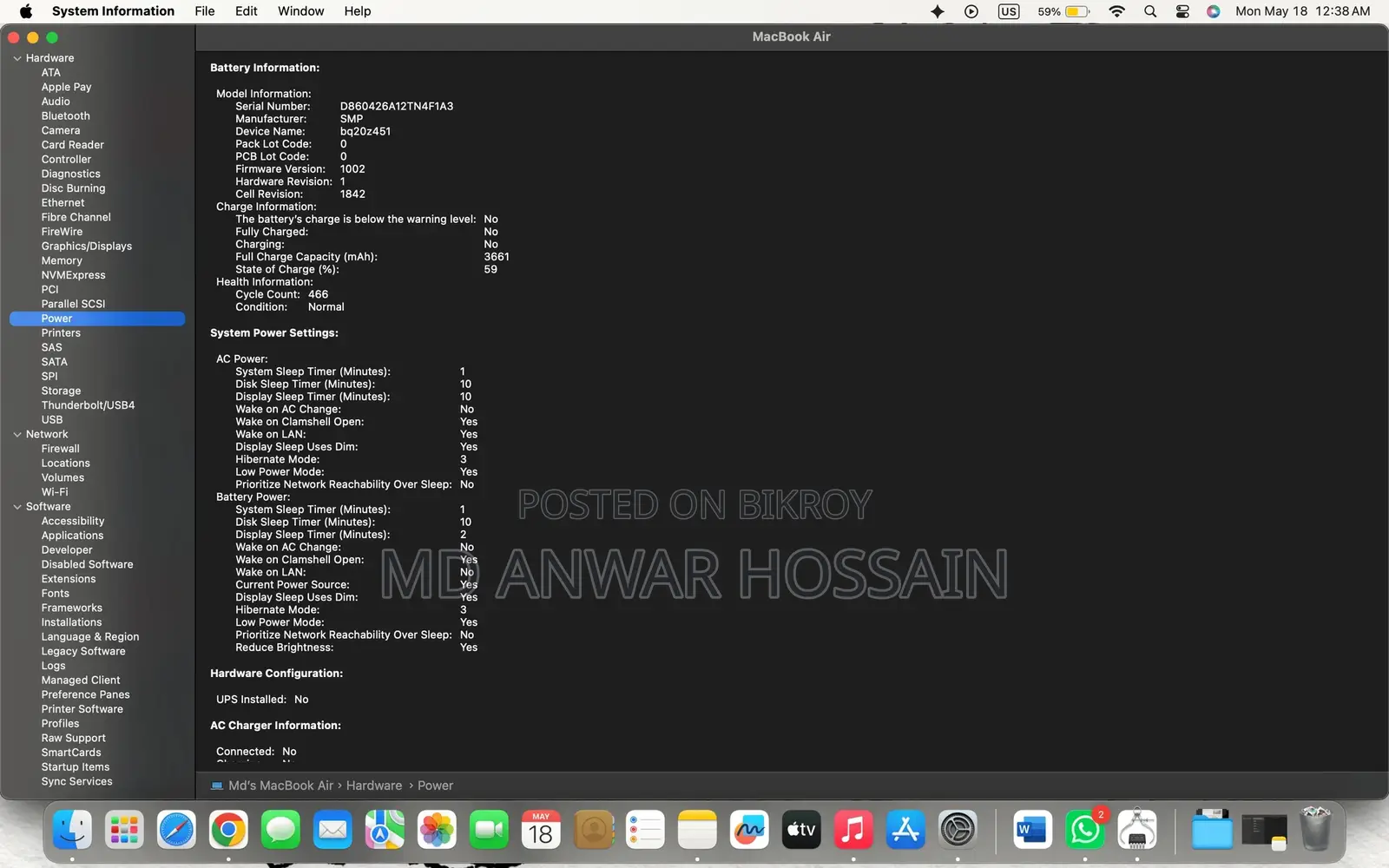Click Md's MacBook Air in path bar
1389x868 pixels.
pyautogui.click(x=280, y=786)
